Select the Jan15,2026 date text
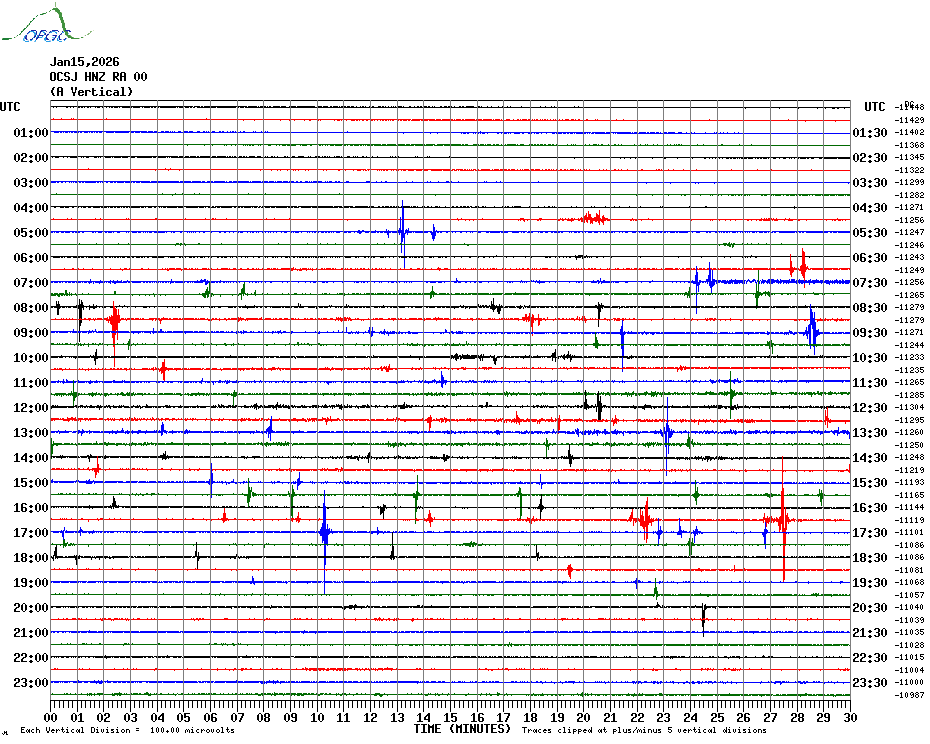 coord(84,62)
